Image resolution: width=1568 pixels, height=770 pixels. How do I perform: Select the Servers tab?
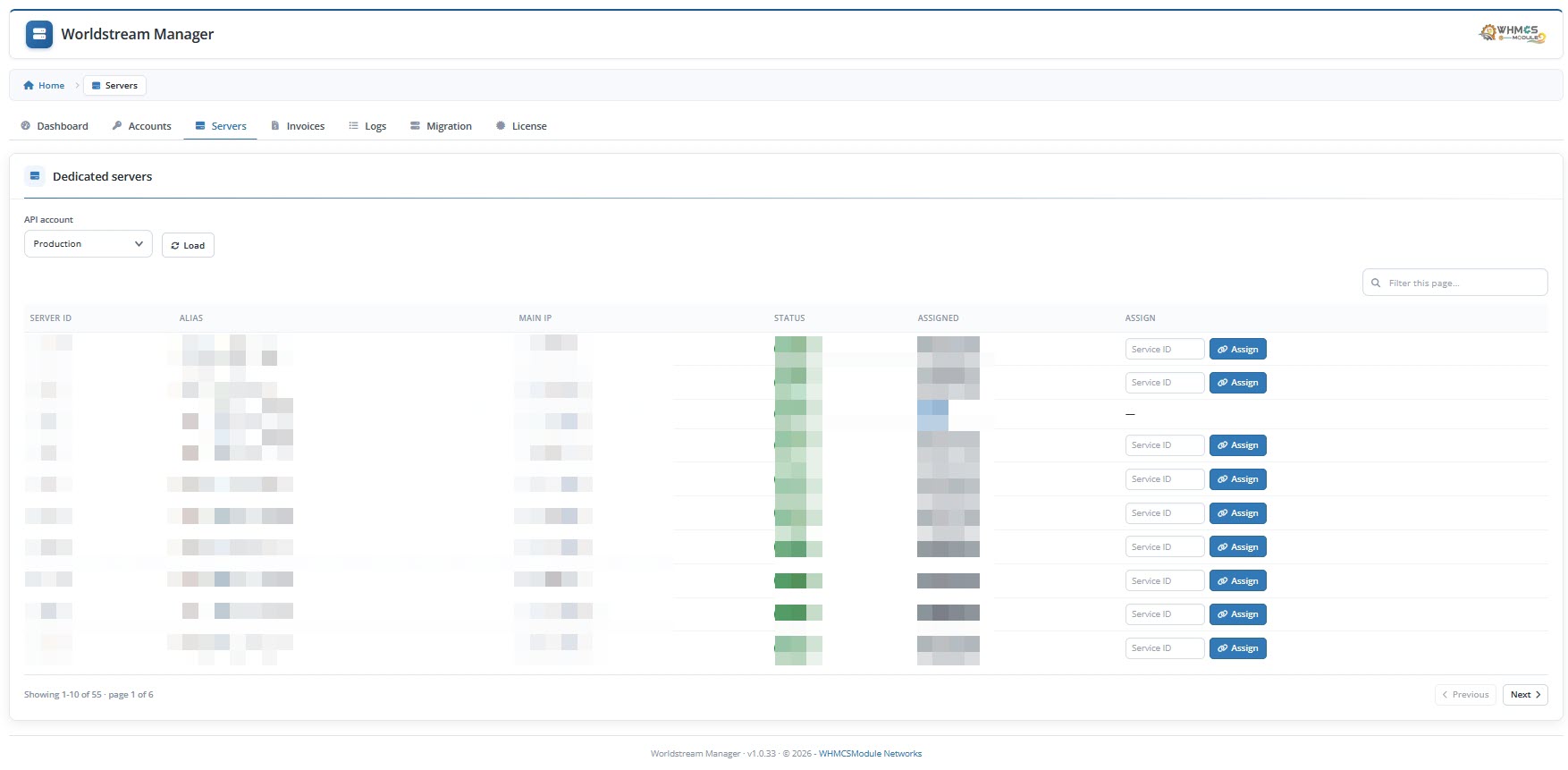[x=220, y=126]
